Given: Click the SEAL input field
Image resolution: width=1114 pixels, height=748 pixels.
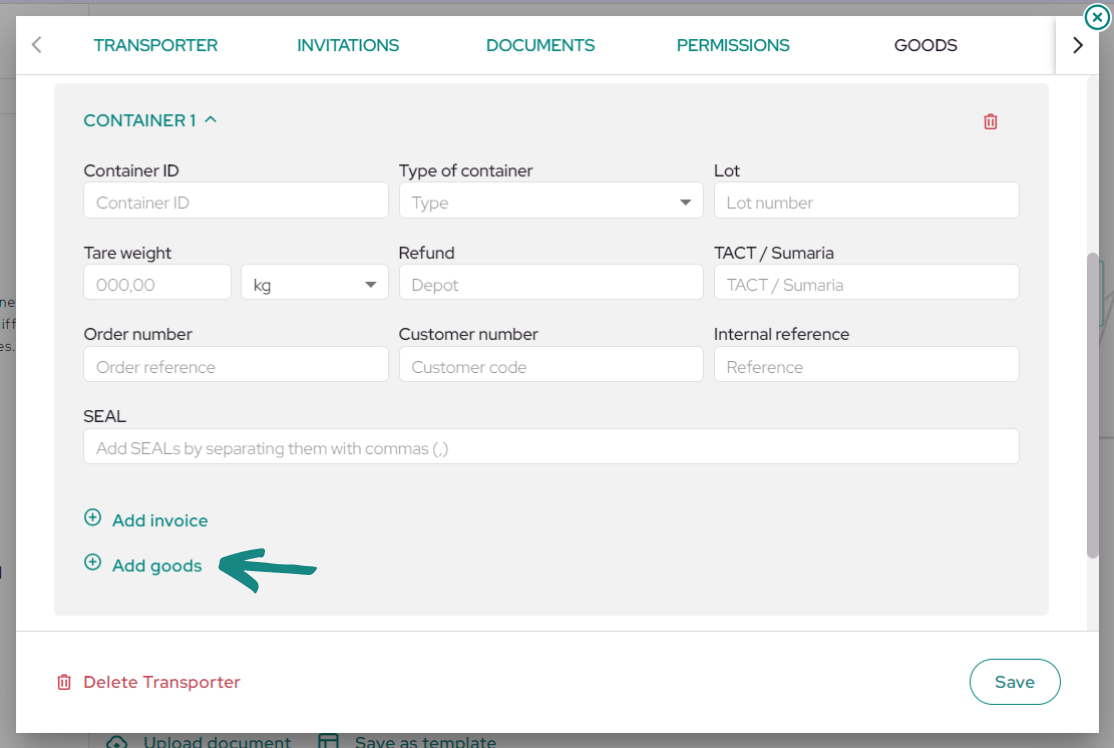Looking at the screenshot, I should point(551,447).
